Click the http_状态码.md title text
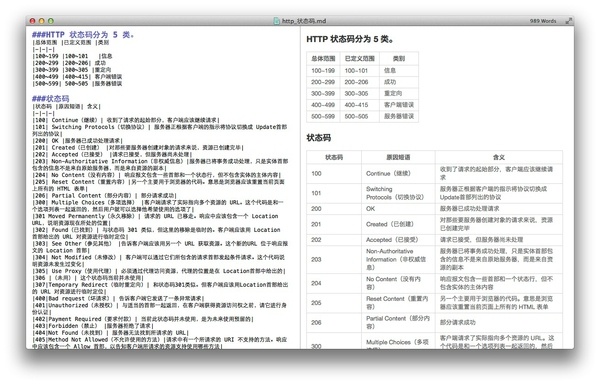 point(304,21)
